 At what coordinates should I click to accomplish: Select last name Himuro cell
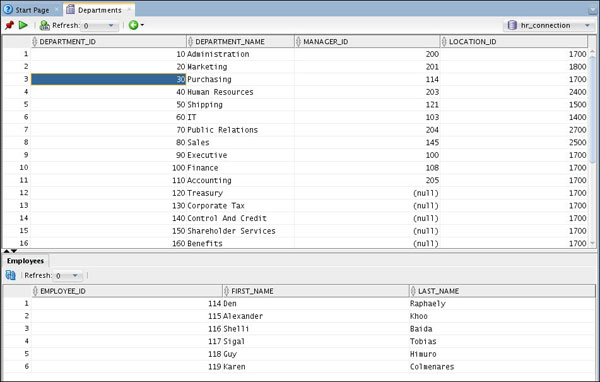502,354
